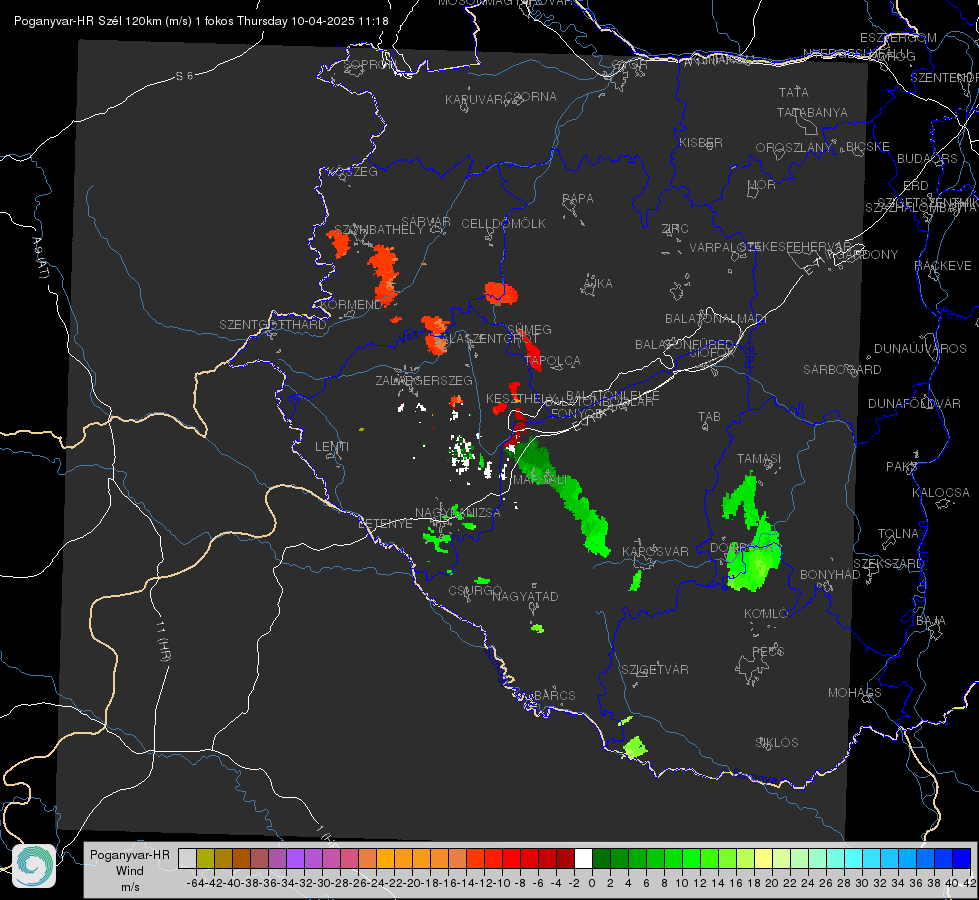
Task: Pick the yellow legend swatch after 18
Action: [x=763, y=858]
